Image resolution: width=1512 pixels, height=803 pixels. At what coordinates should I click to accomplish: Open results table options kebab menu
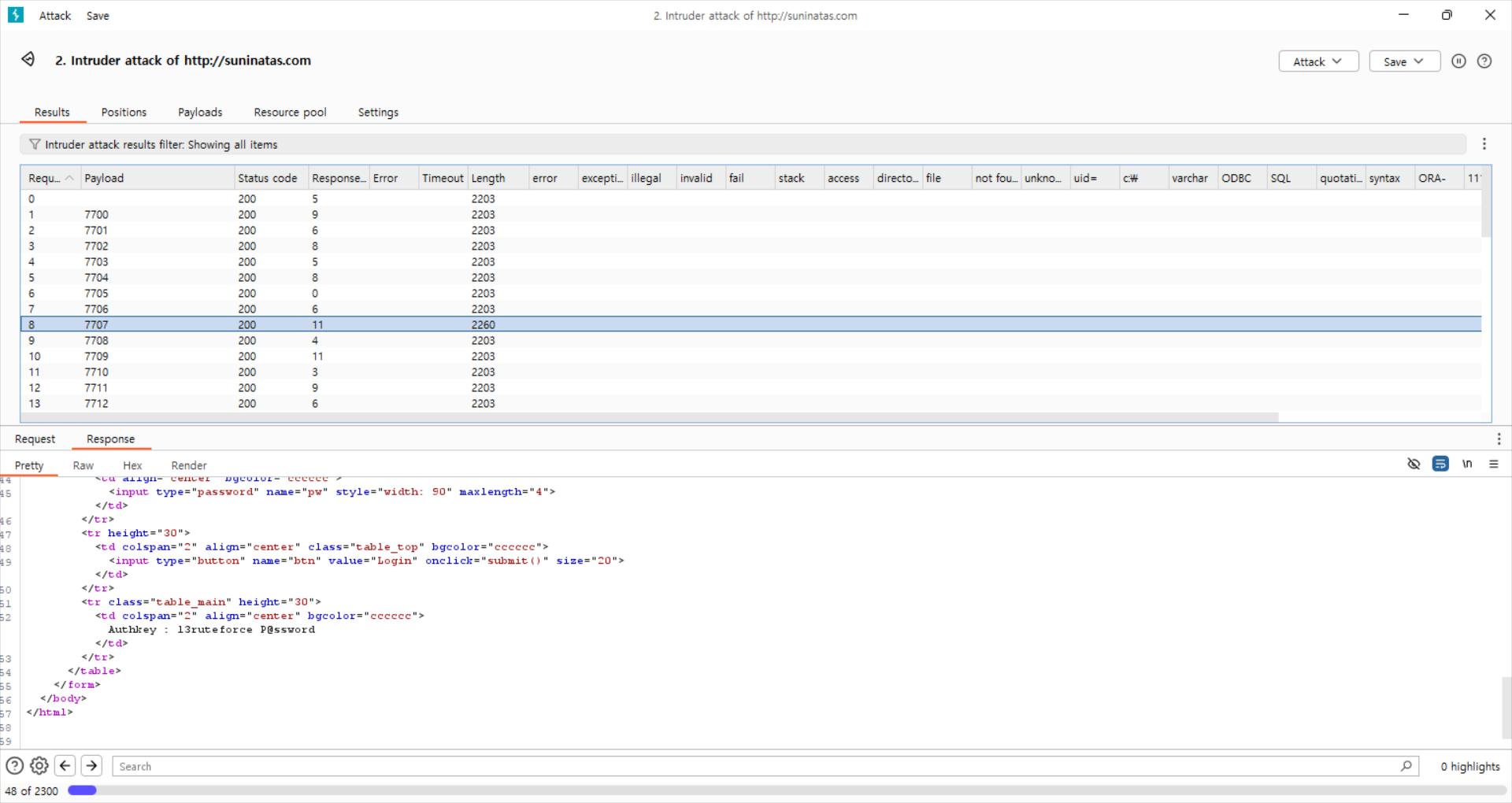coord(1484,144)
